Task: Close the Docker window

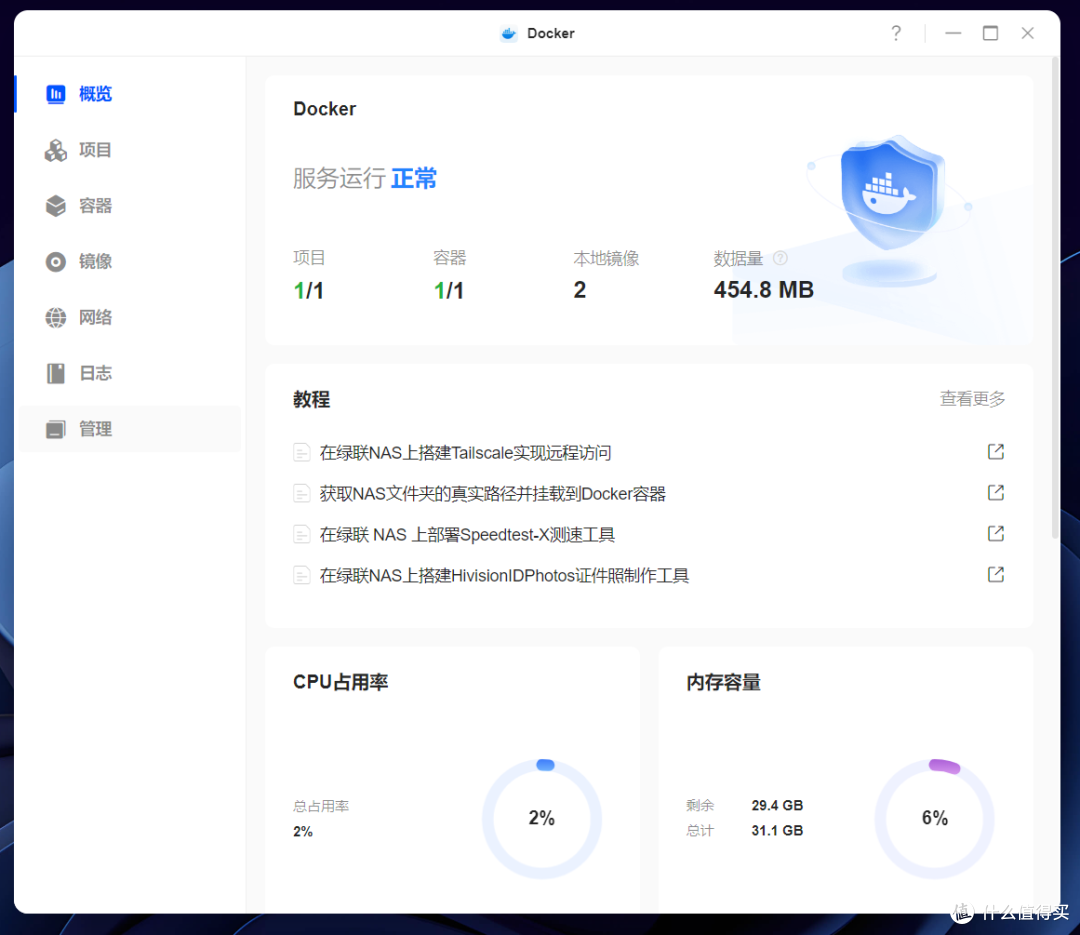Action: click(1028, 33)
